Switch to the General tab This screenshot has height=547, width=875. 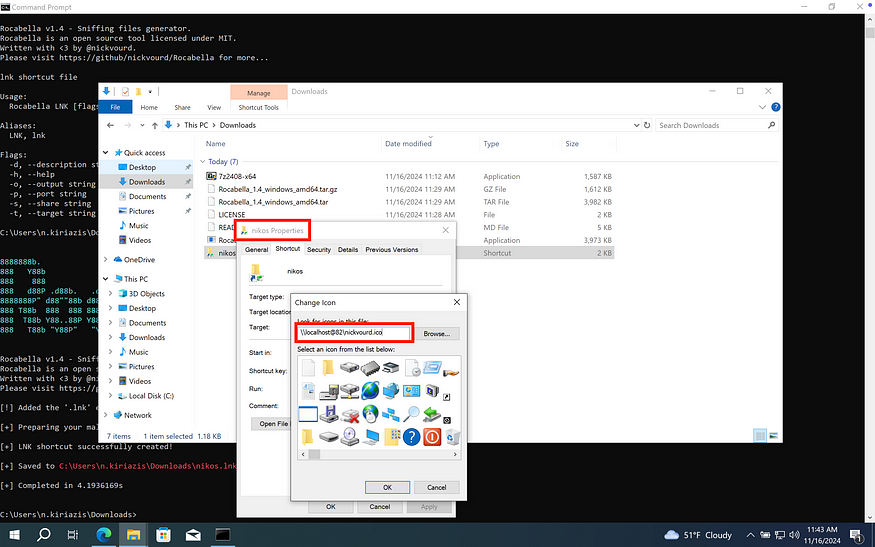point(256,249)
